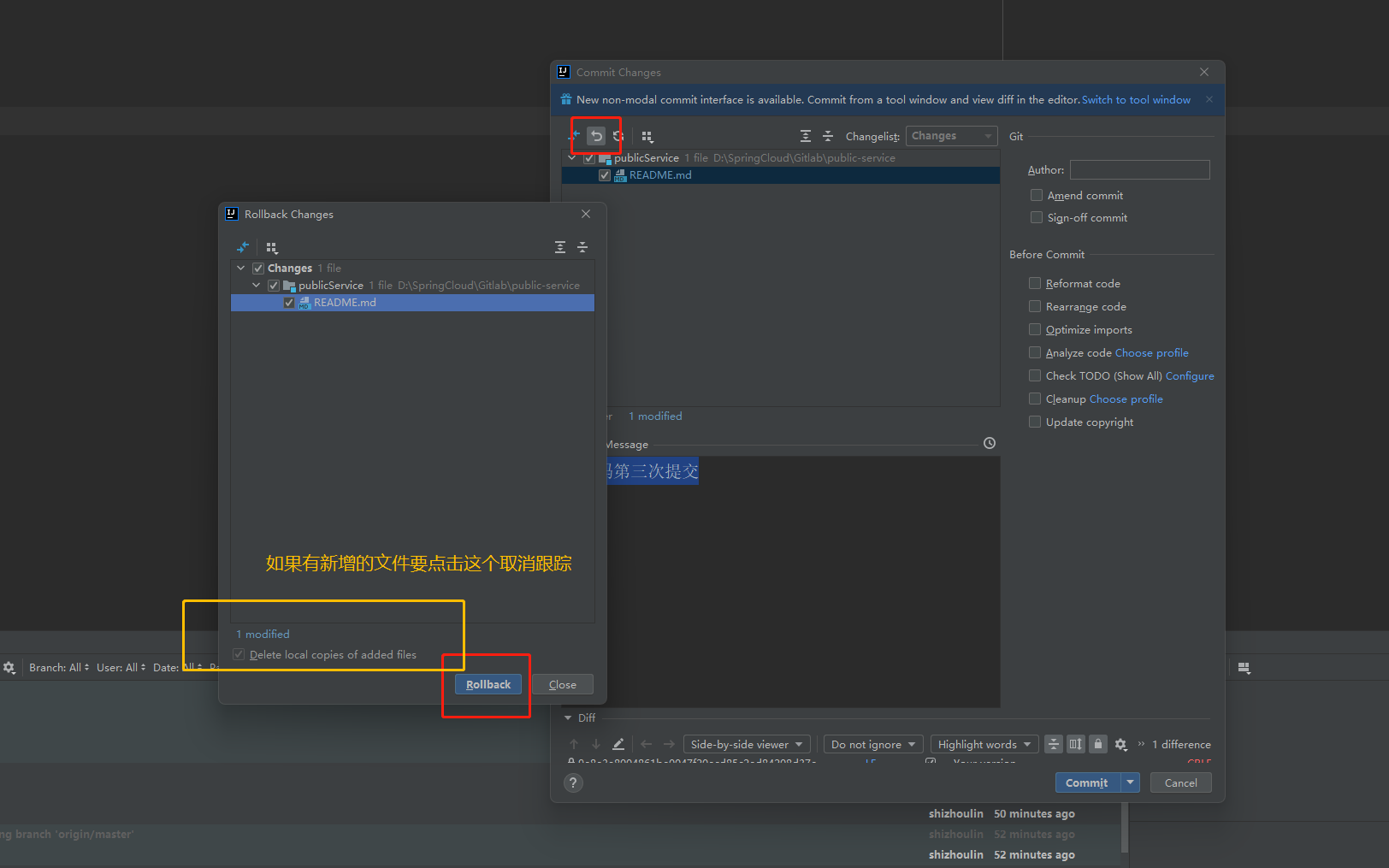The image size is (1389, 868).
Task: Enable Update copyright checkbox
Action: [x=1035, y=422]
